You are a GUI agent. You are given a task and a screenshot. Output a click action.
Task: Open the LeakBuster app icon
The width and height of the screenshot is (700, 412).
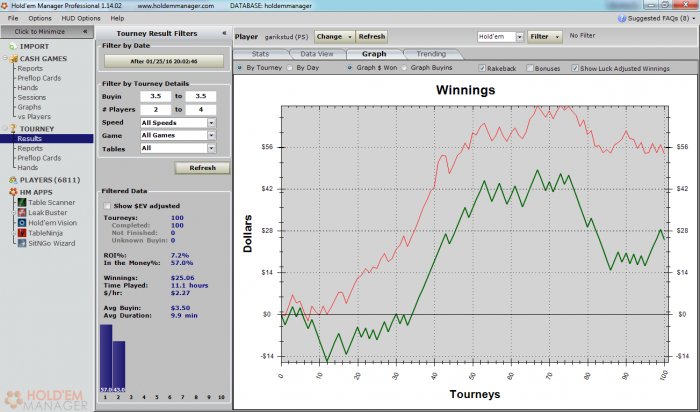pos(22,212)
